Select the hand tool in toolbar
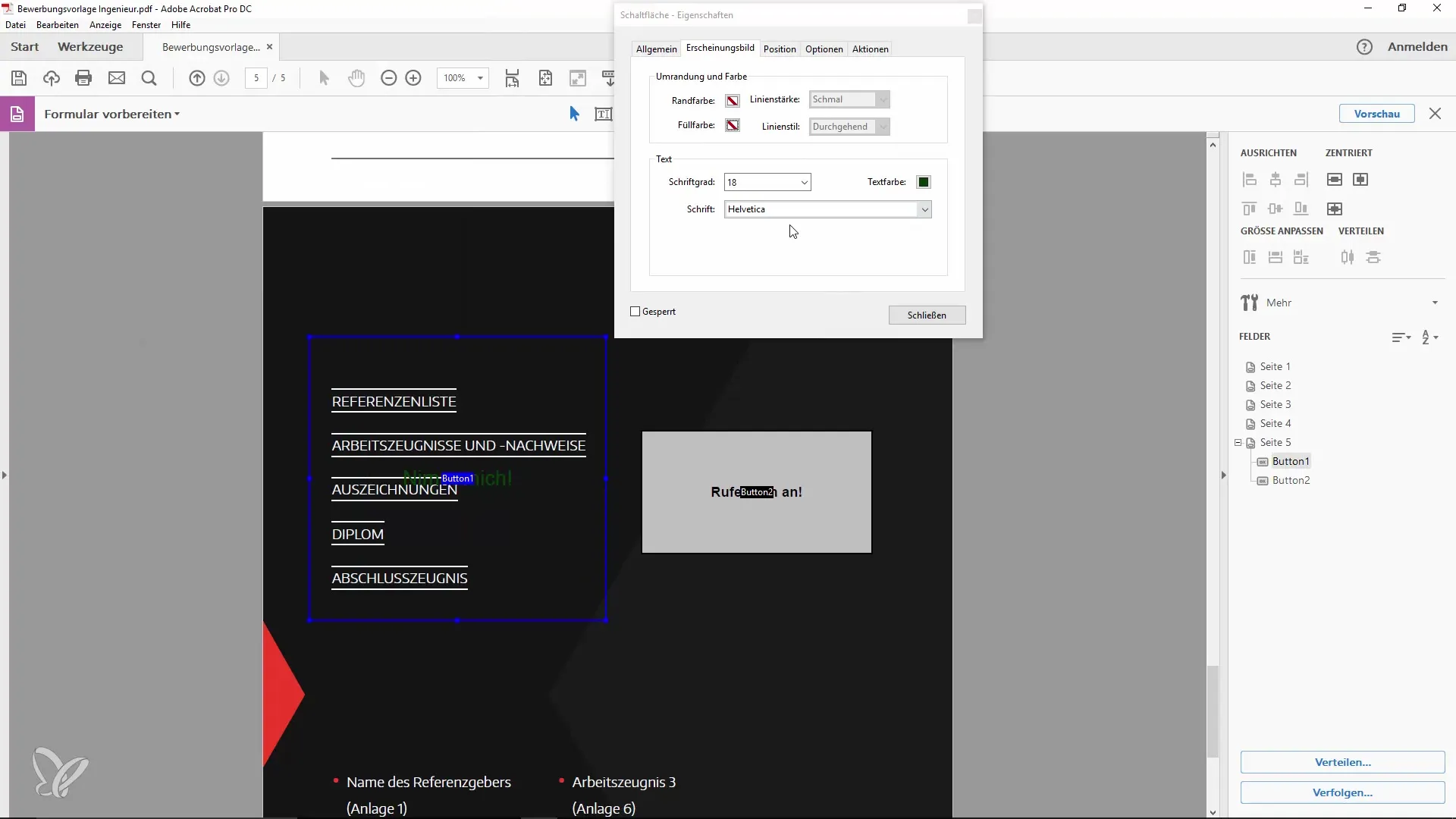 pos(356,78)
